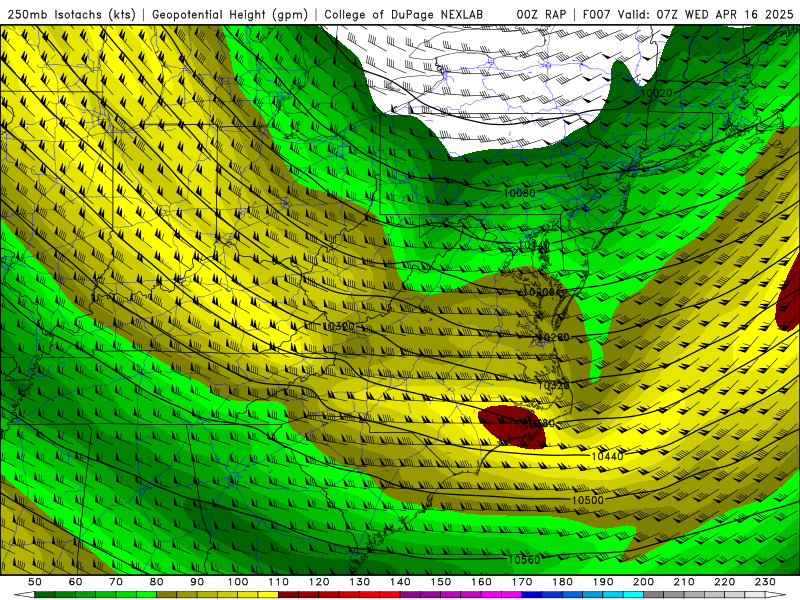Click the 10200 height contour label
This screenshot has width=800, height=600.
pyautogui.click(x=539, y=292)
